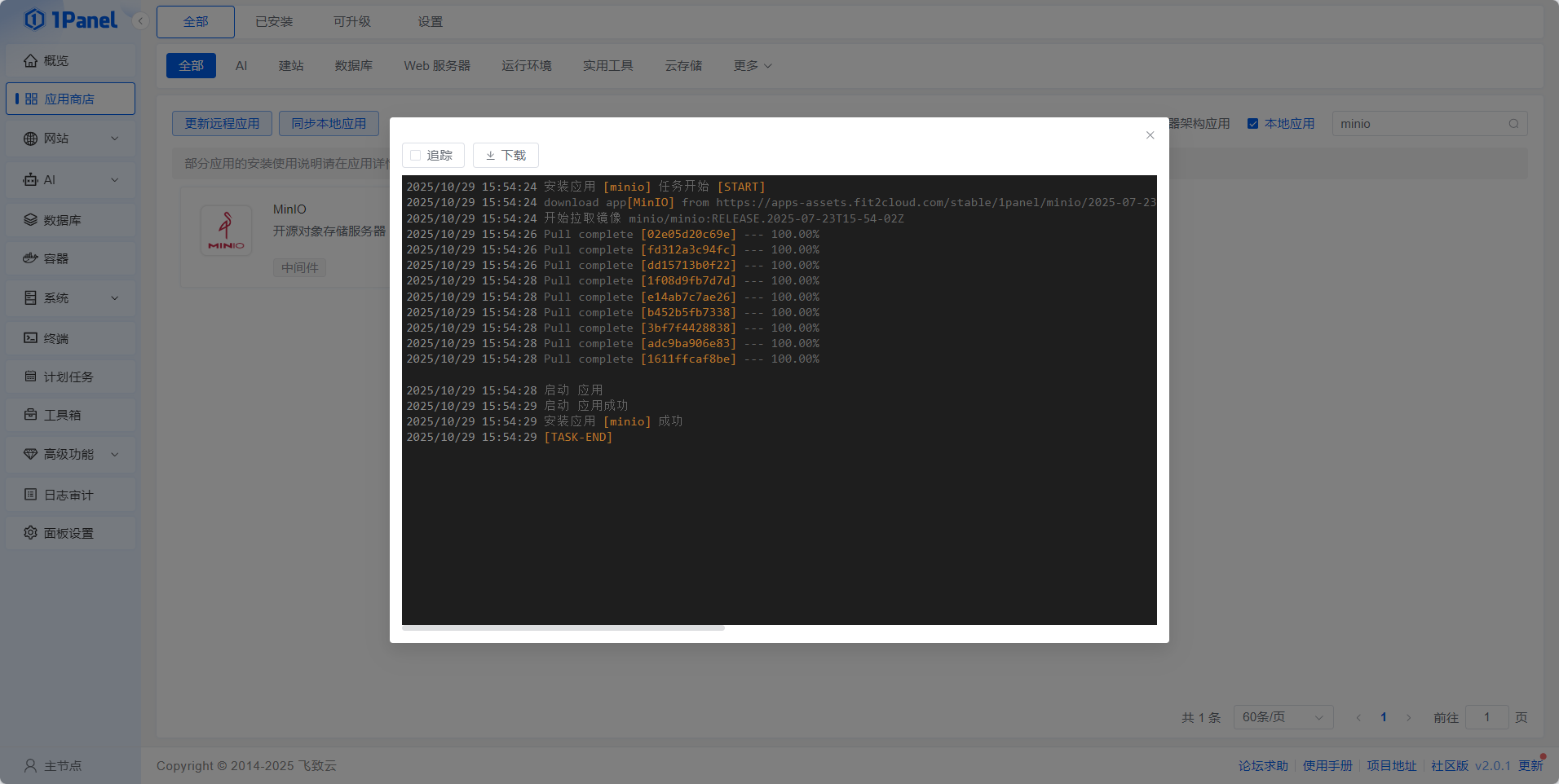Expand the 高级功能 sidebar menu
1559x784 pixels.
tap(70, 455)
